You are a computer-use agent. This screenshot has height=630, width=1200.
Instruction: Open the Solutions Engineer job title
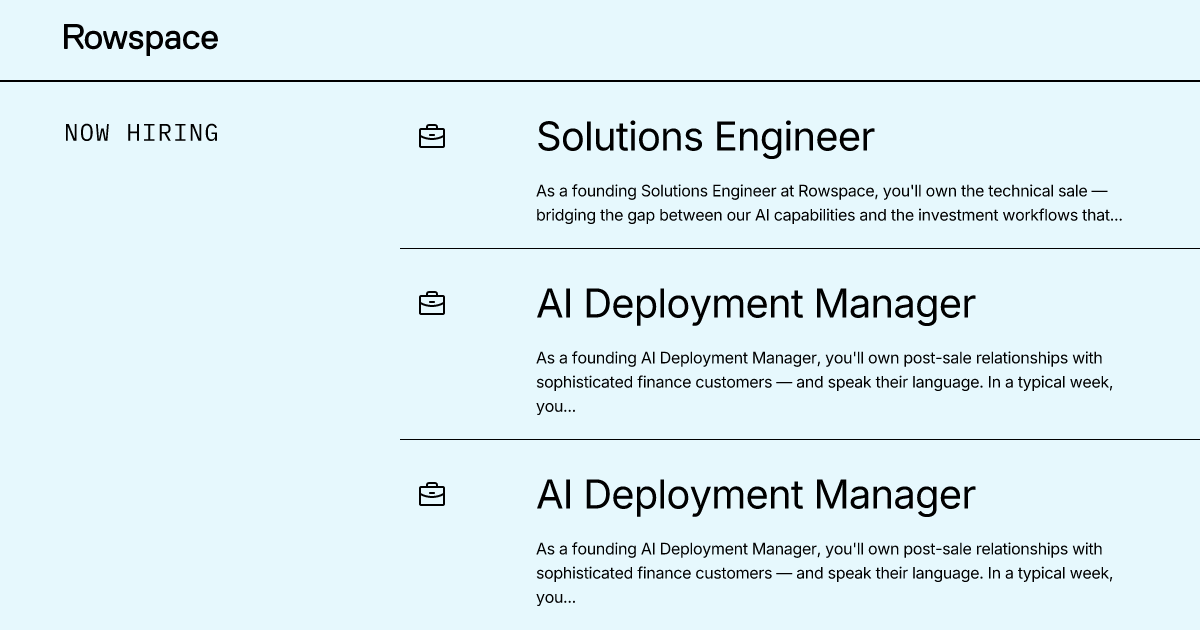pos(705,137)
